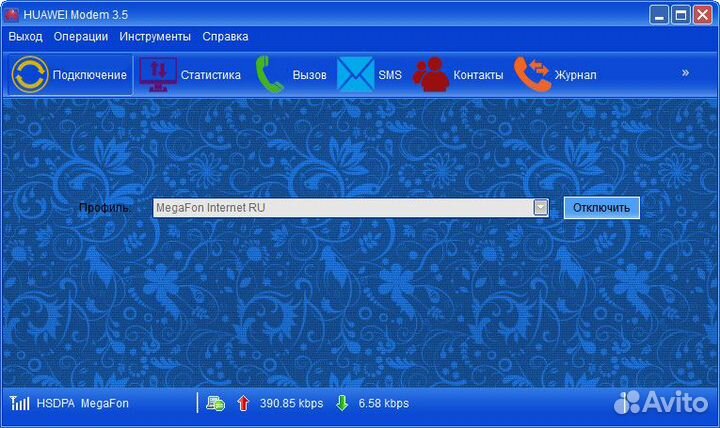720x428 pixels.
Task: Click the HSDPA MegaFon network label
Action: click(84, 404)
